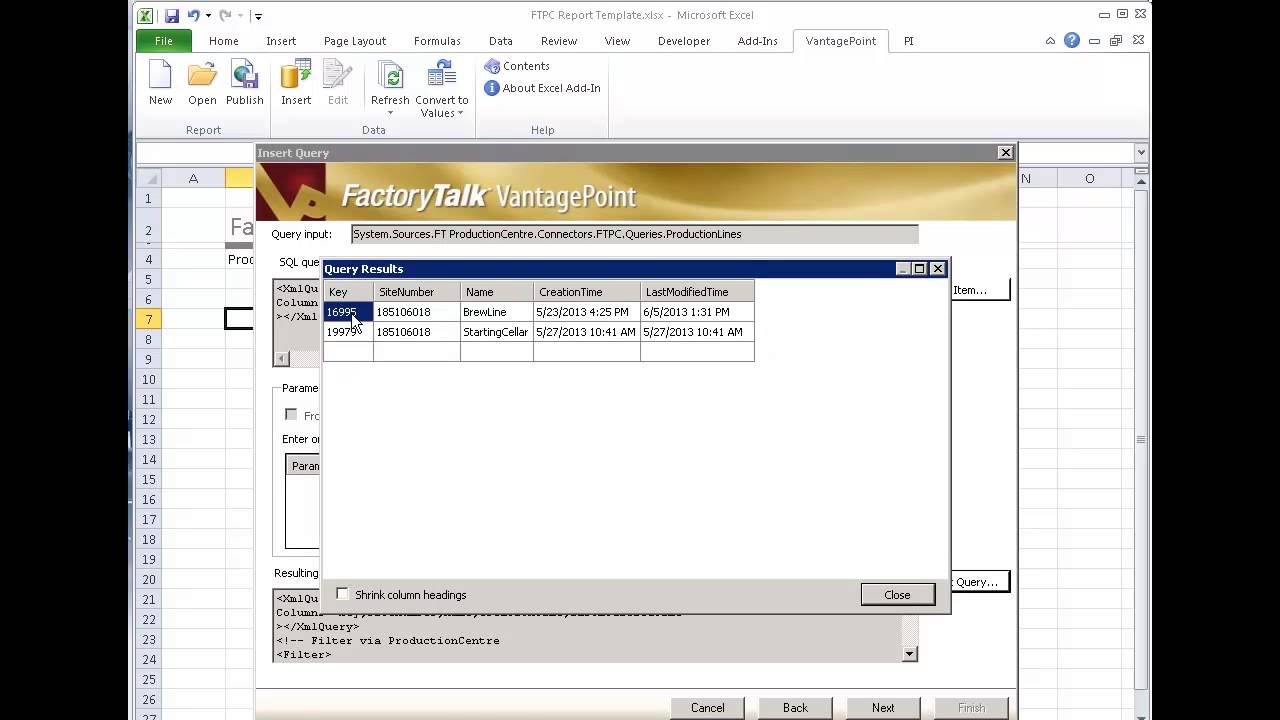Click the Excel vertical scrollbar
1280x720 pixels.
[1141, 440]
